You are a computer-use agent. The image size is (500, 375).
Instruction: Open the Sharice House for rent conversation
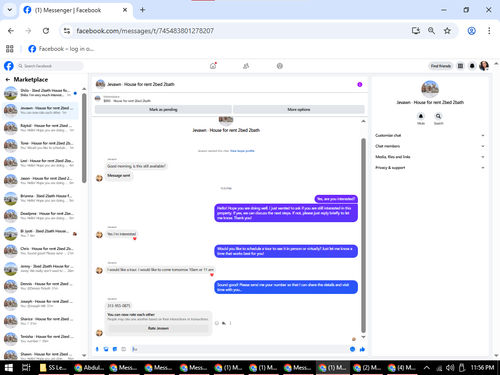tap(41, 321)
